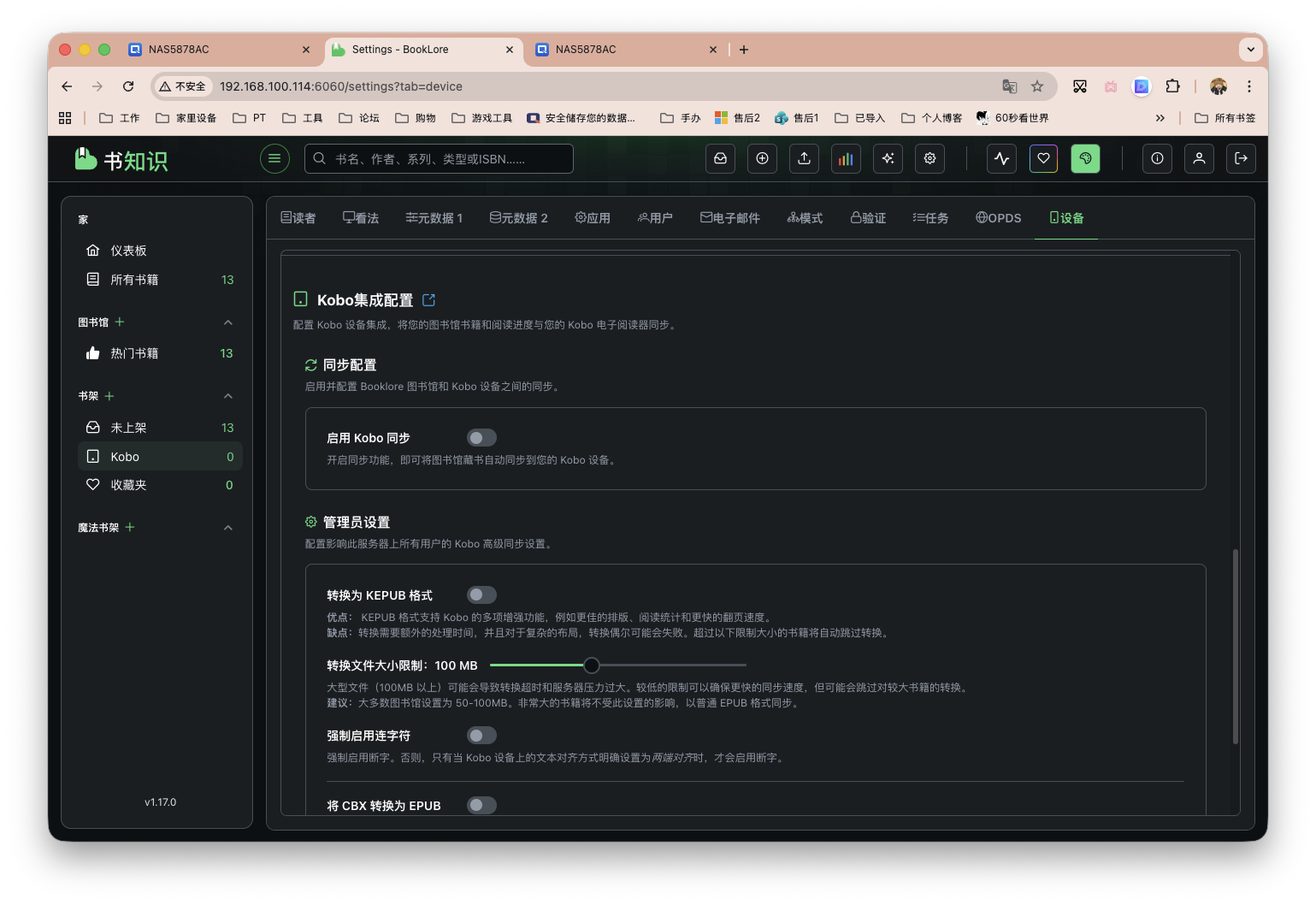
Task: Select the statistics bar chart icon
Action: 846,158
